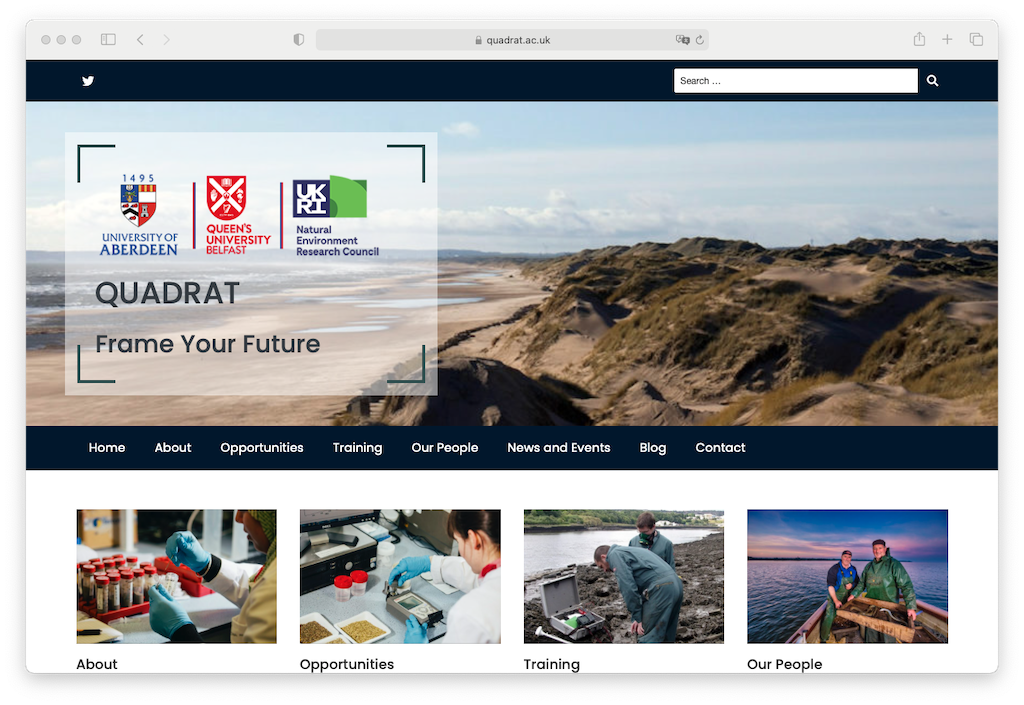Viewport: 1024px width, 705px height.
Task: Click the search magnifier icon
Action: (932, 81)
